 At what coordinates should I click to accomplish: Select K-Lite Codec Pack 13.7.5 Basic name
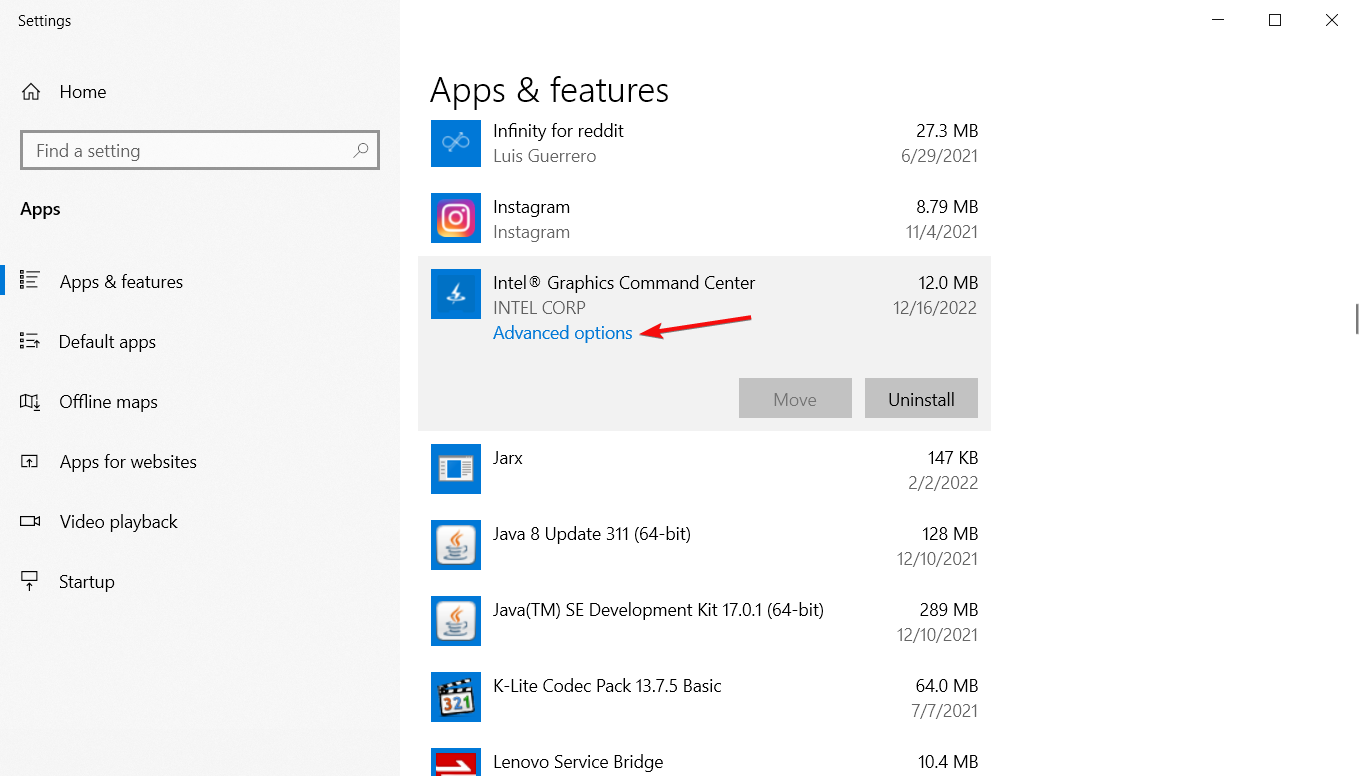pyautogui.click(x=607, y=686)
